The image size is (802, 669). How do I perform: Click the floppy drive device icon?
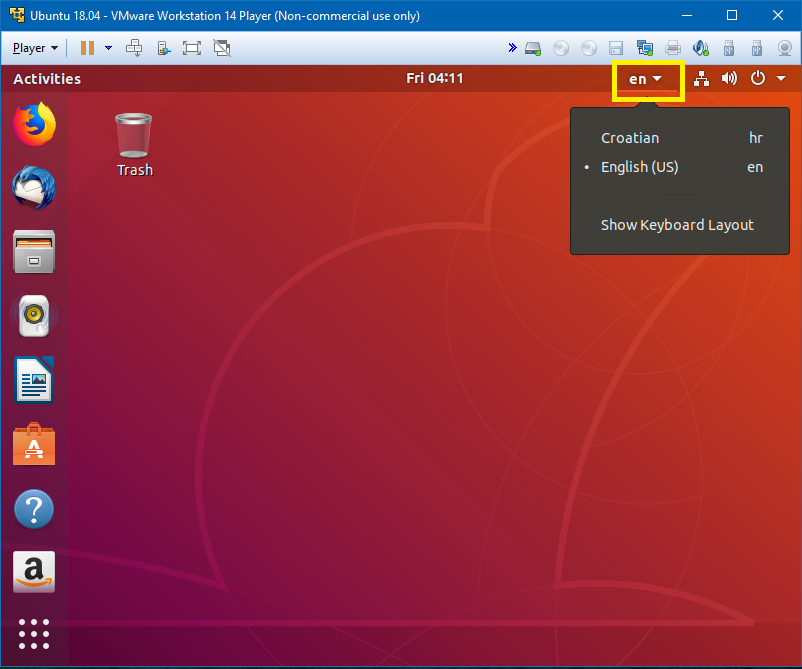(x=616, y=49)
